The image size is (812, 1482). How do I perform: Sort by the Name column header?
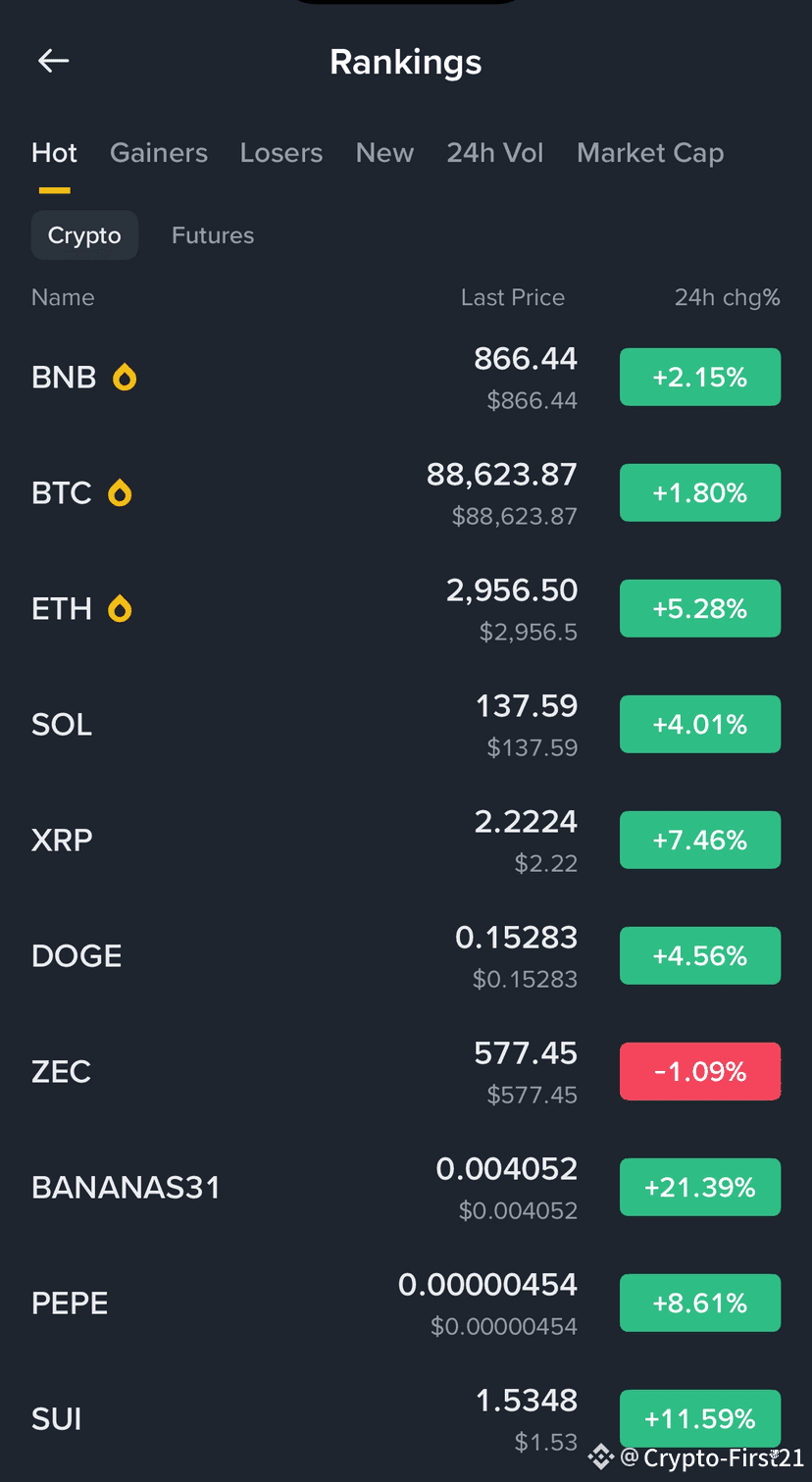tap(63, 297)
